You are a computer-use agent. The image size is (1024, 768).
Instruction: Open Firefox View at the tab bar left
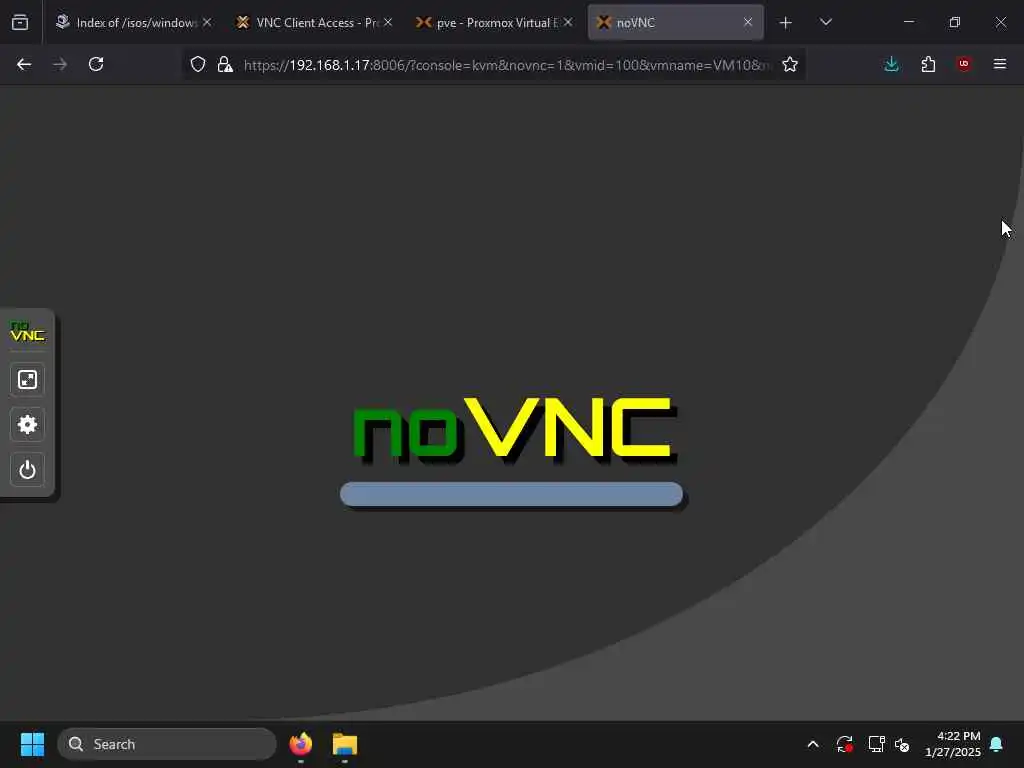click(x=20, y=22)
